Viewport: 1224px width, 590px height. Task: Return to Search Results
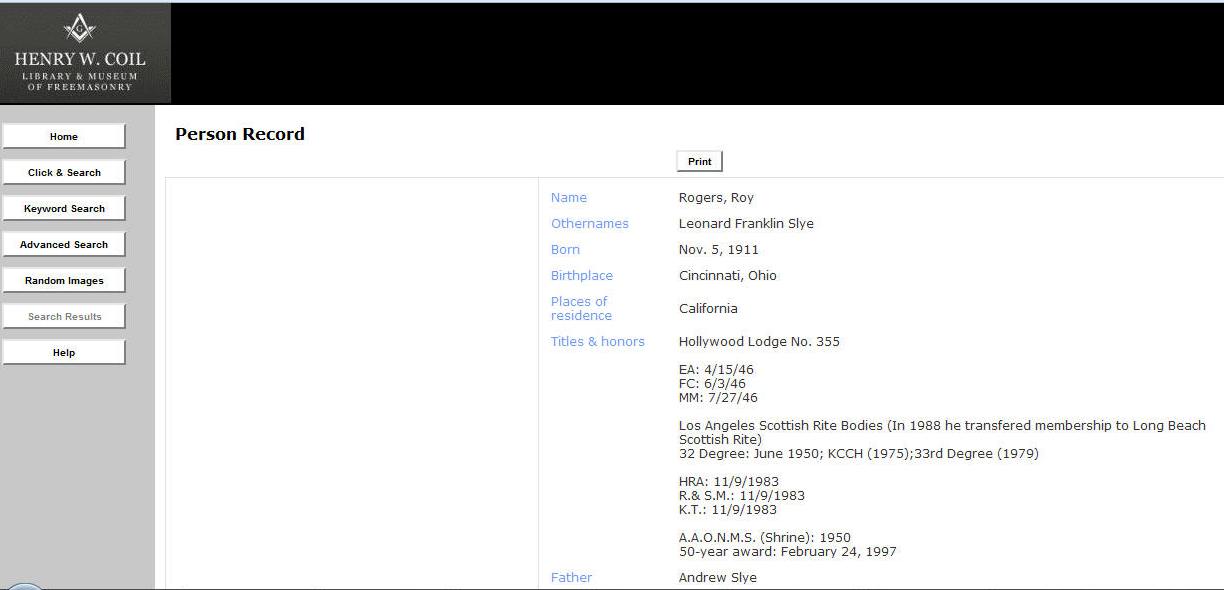coord(64,317)
